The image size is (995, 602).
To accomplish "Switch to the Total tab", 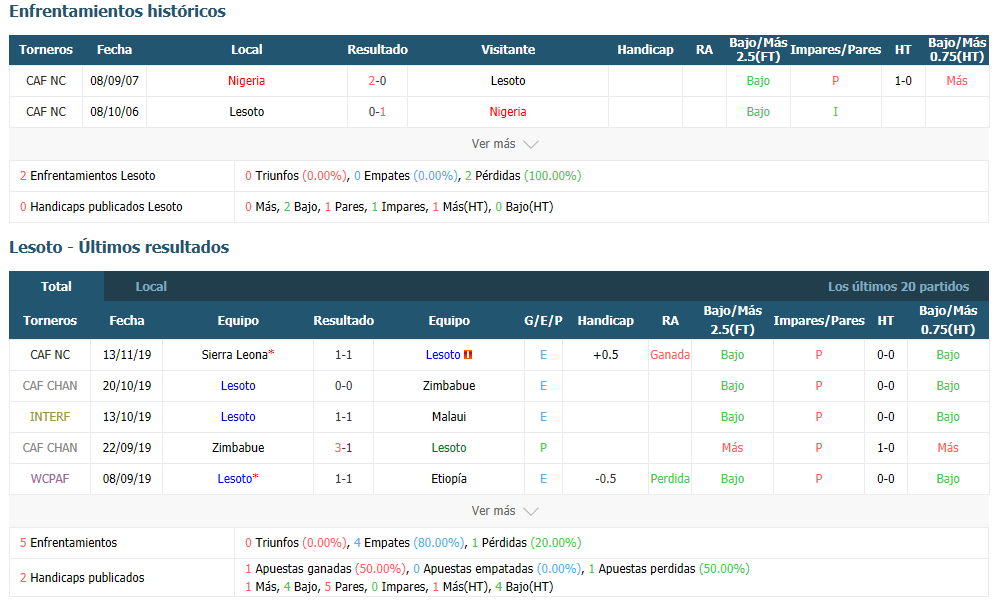I will (x=56, y=286).
